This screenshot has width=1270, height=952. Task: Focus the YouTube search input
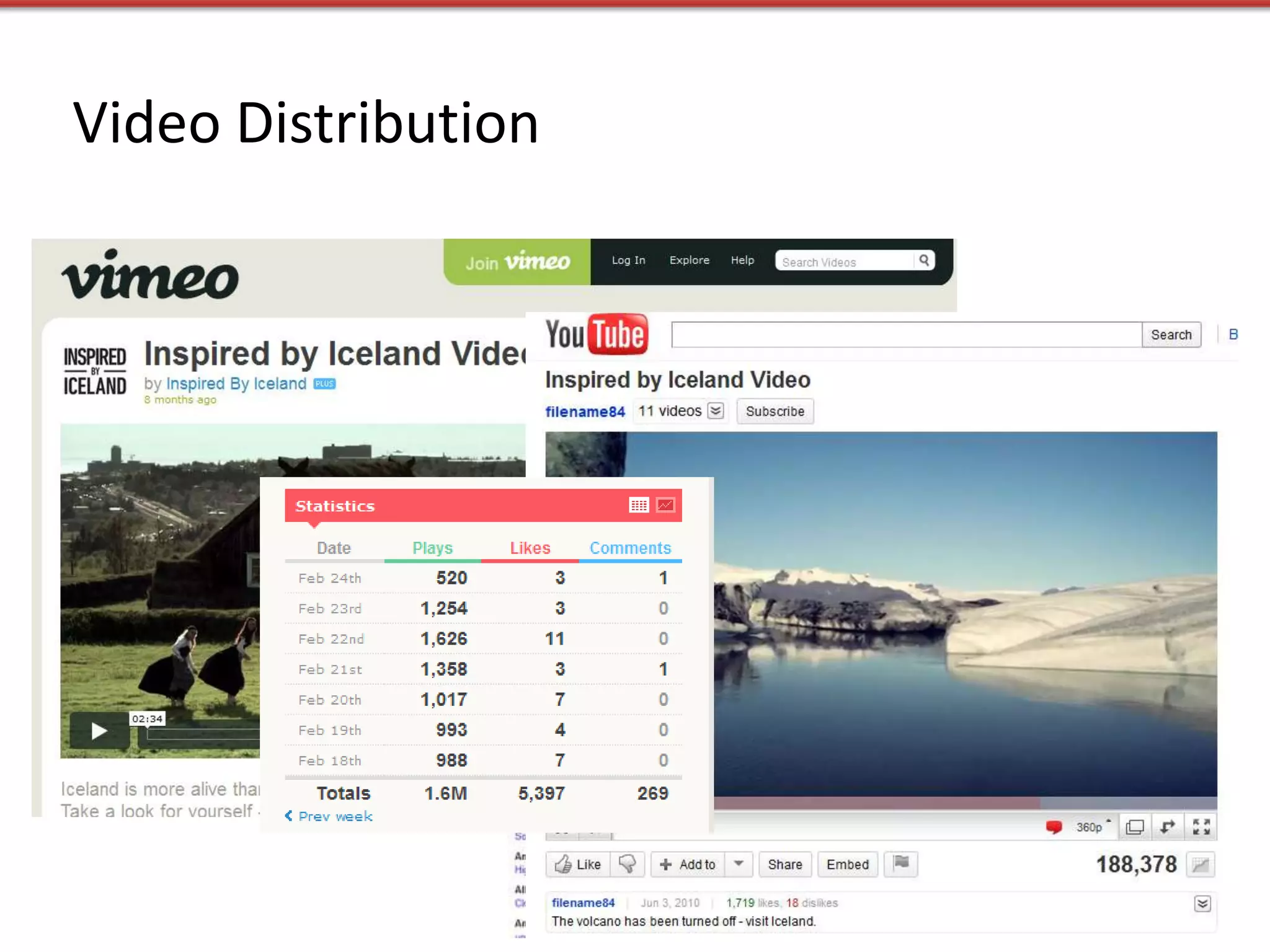pos(907,335)
